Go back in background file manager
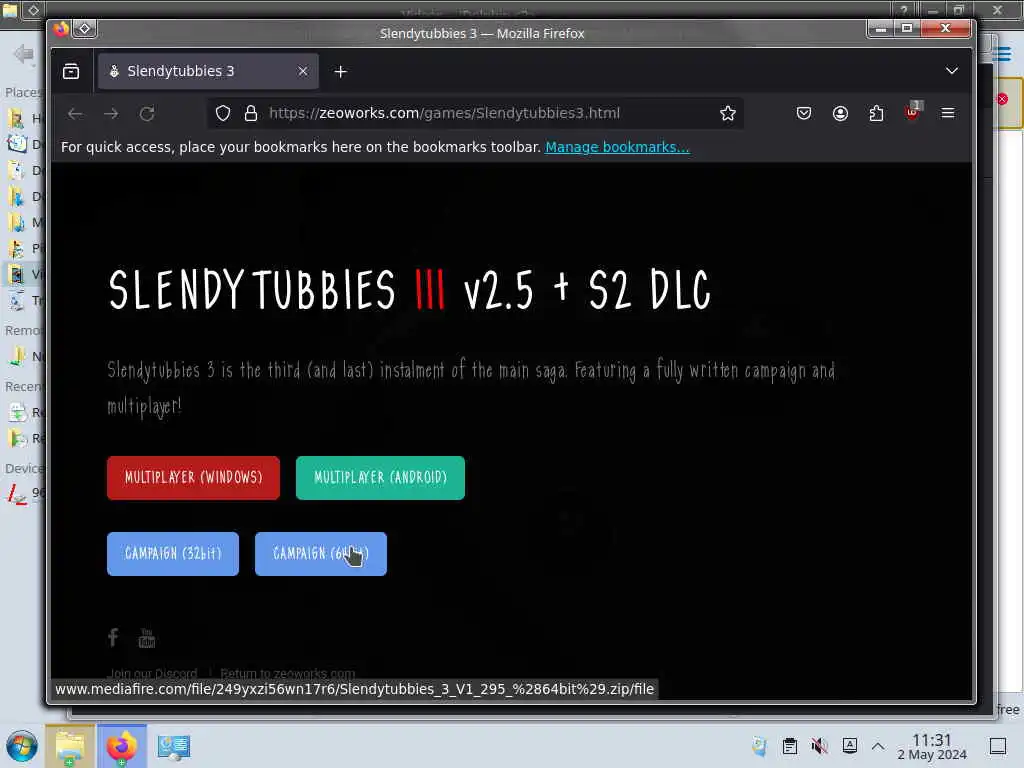Screen dimensions: 1024x768 click(24, 54)
